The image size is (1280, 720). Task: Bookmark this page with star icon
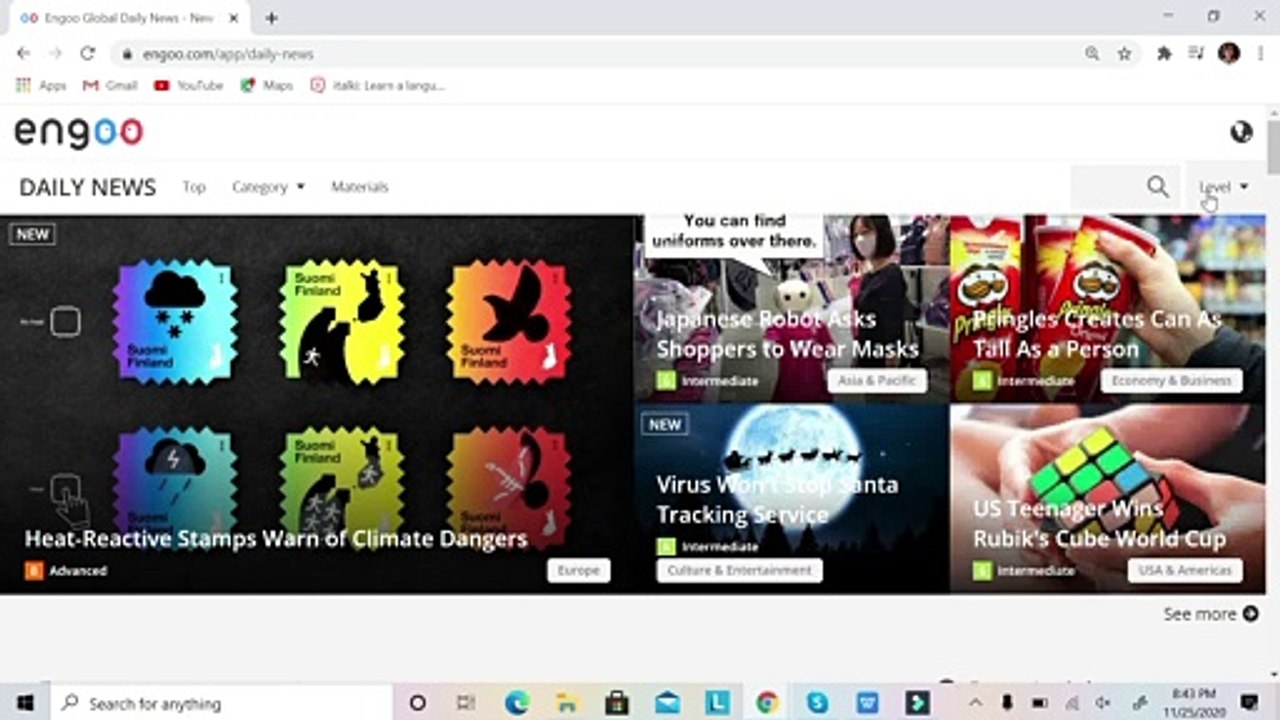[x=1124, y=54]
